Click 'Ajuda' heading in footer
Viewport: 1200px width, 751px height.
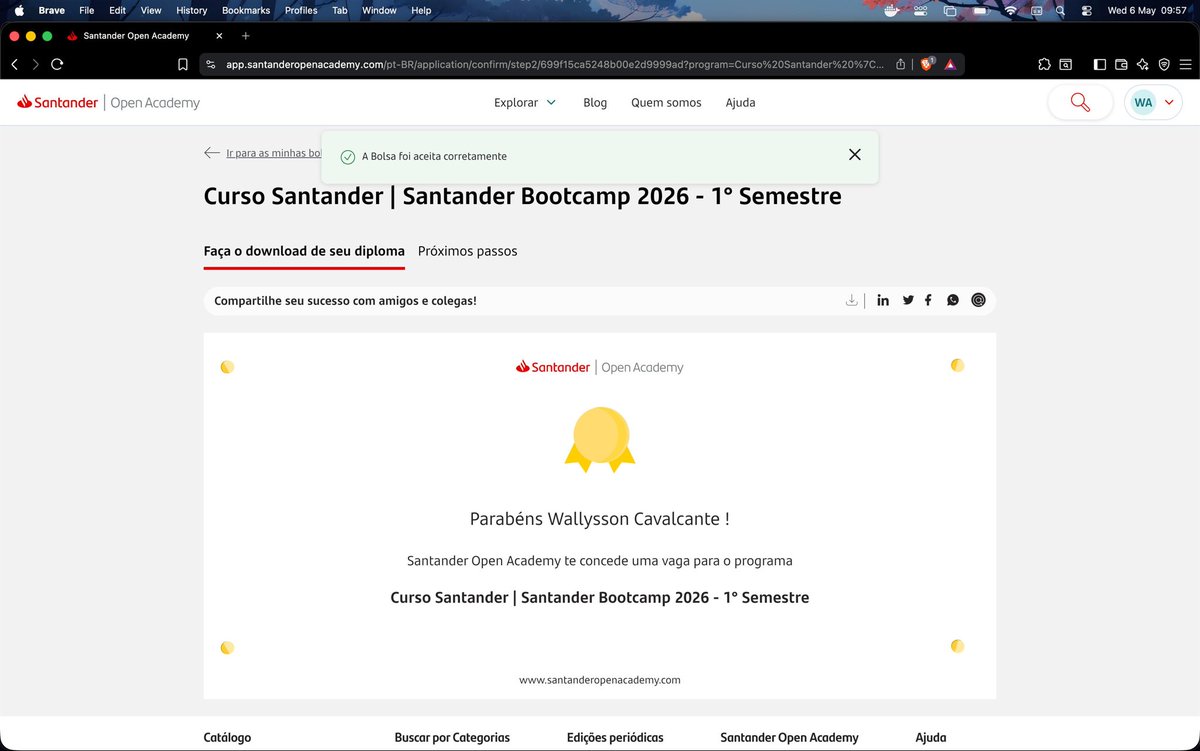931,737
